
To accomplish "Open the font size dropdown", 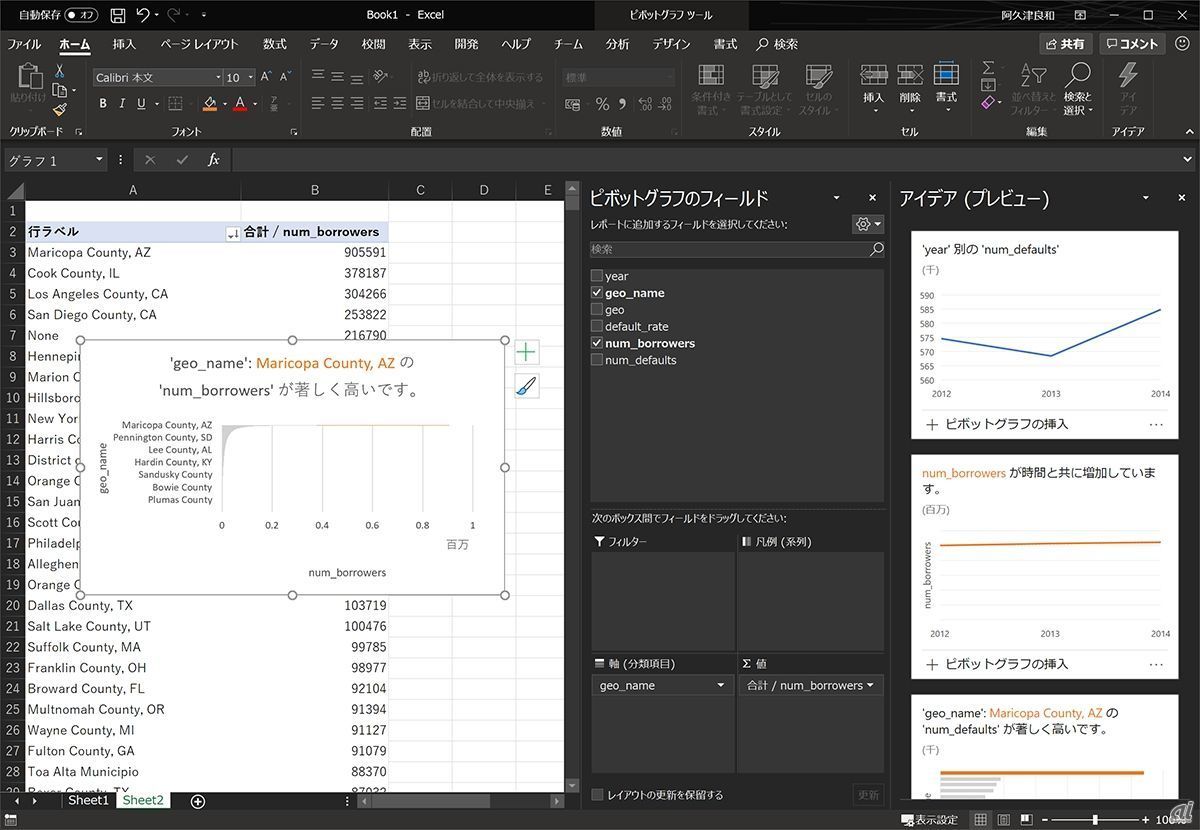I will (249, 78).
